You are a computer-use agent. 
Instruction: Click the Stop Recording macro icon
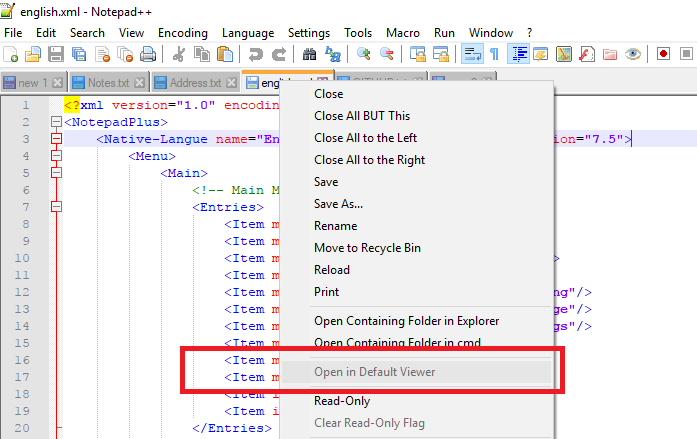click(x=686, y=54)
